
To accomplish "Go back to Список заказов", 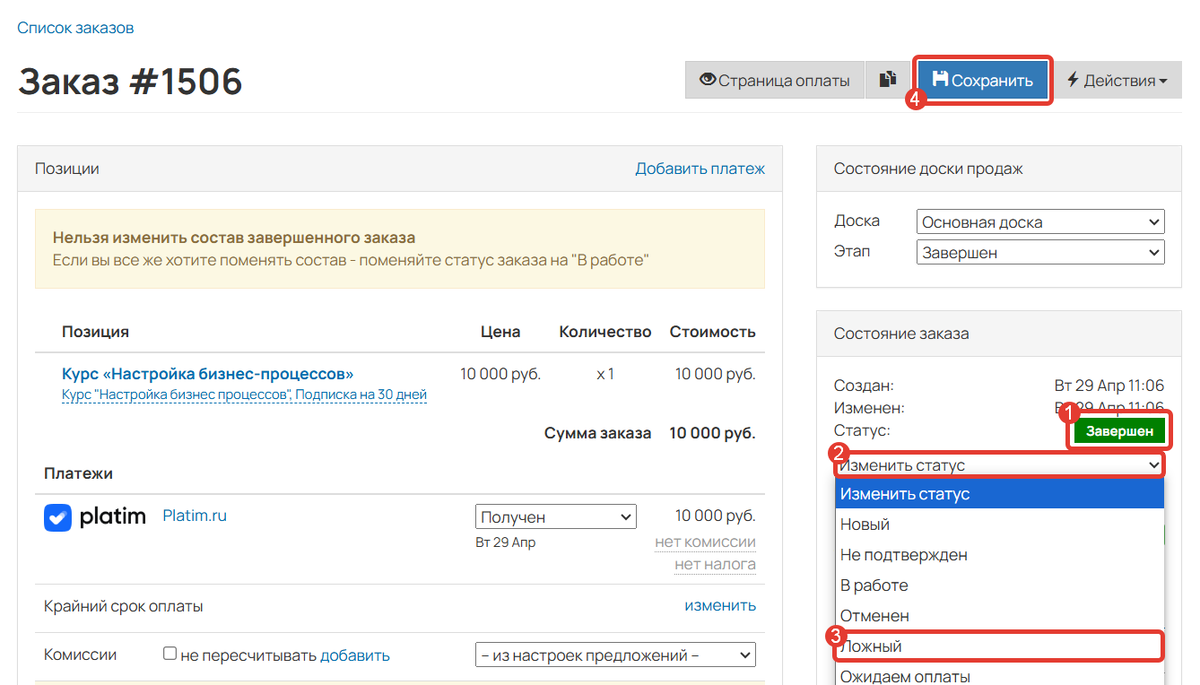I will [75, 28].
